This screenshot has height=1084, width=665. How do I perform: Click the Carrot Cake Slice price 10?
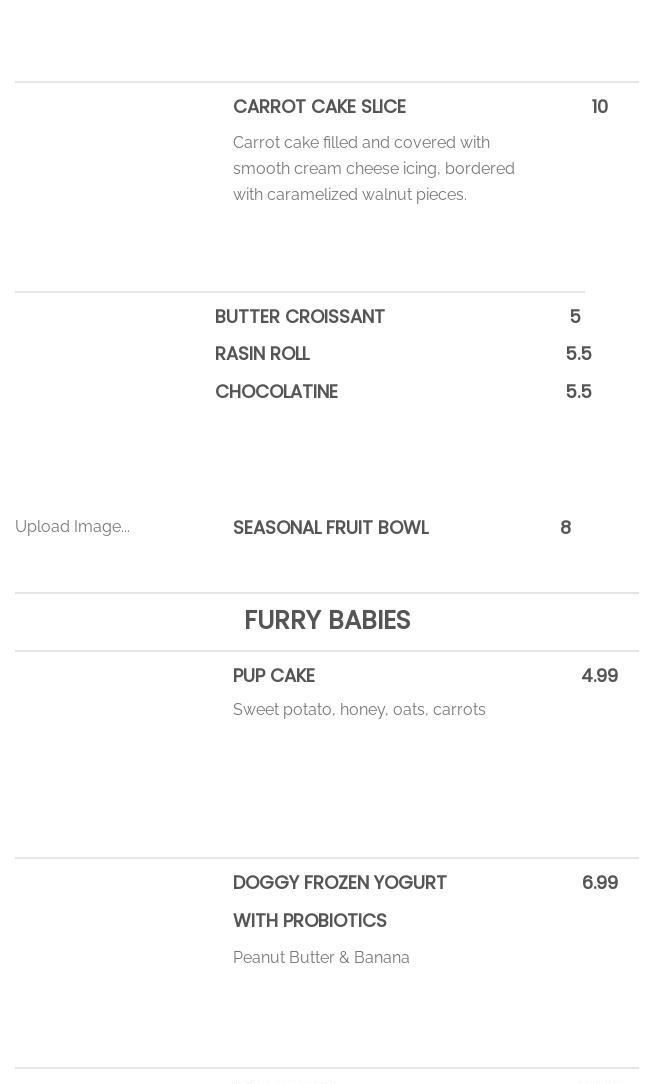[x=599, y=107]
